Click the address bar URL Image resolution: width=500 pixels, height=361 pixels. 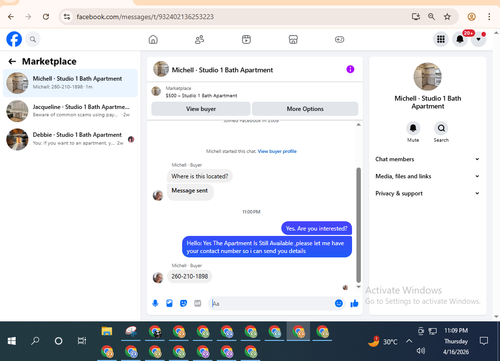coord(145,17)
